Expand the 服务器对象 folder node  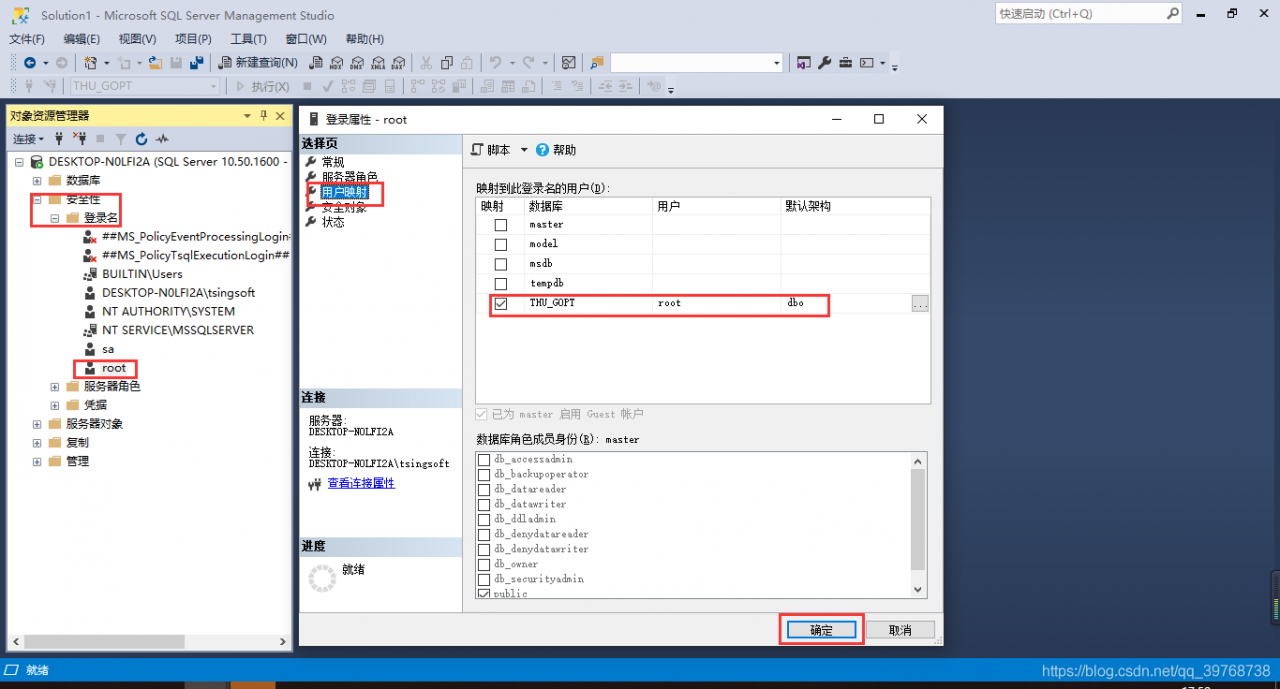coord(37,424)
